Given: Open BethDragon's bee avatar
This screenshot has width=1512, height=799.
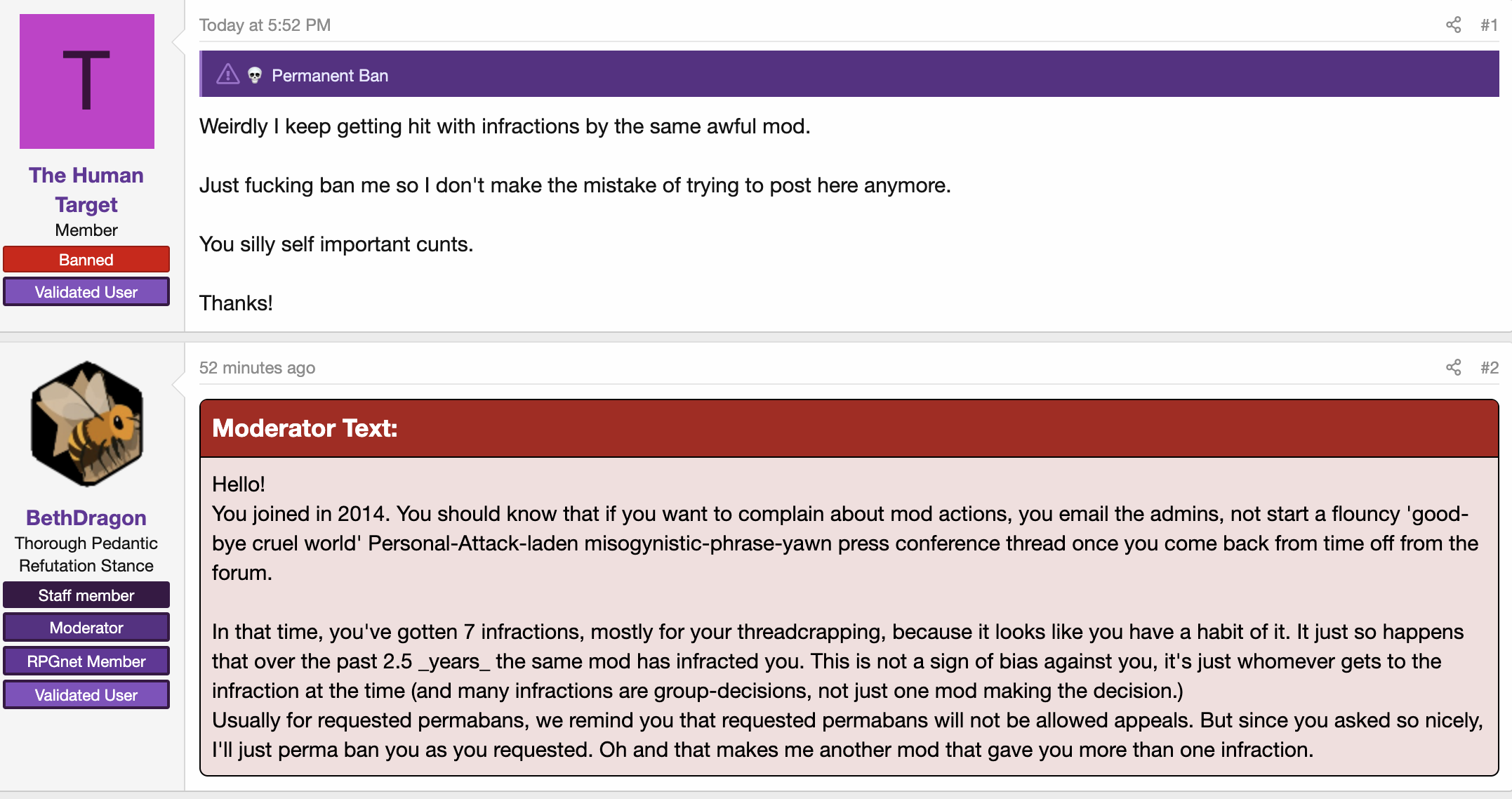Looking at the screenshot, I should tap(87, 424).
